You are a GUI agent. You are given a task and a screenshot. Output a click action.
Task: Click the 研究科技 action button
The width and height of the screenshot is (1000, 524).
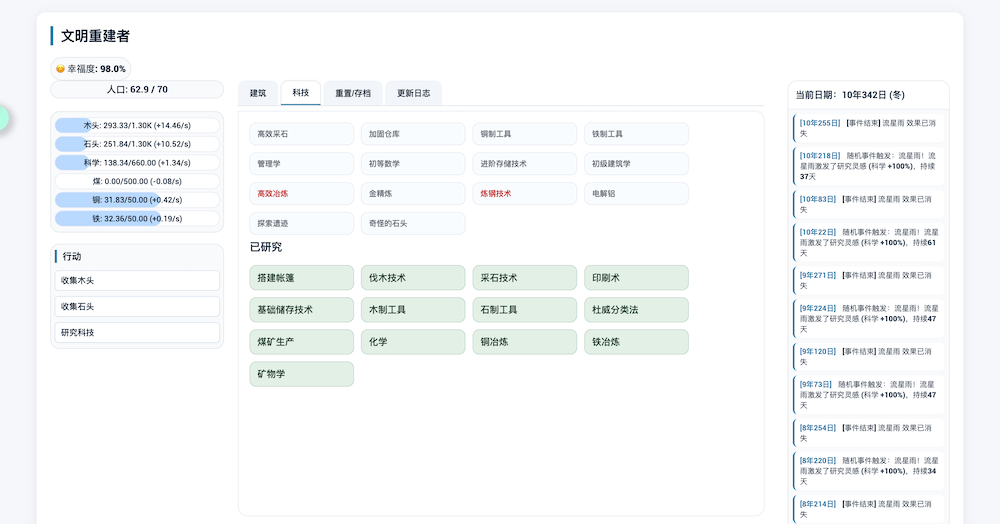pos(137,332)
